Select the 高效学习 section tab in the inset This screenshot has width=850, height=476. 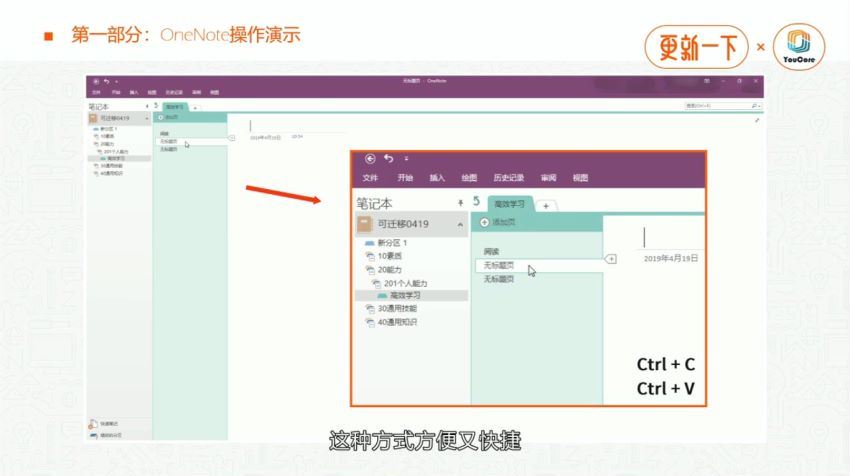510,204
